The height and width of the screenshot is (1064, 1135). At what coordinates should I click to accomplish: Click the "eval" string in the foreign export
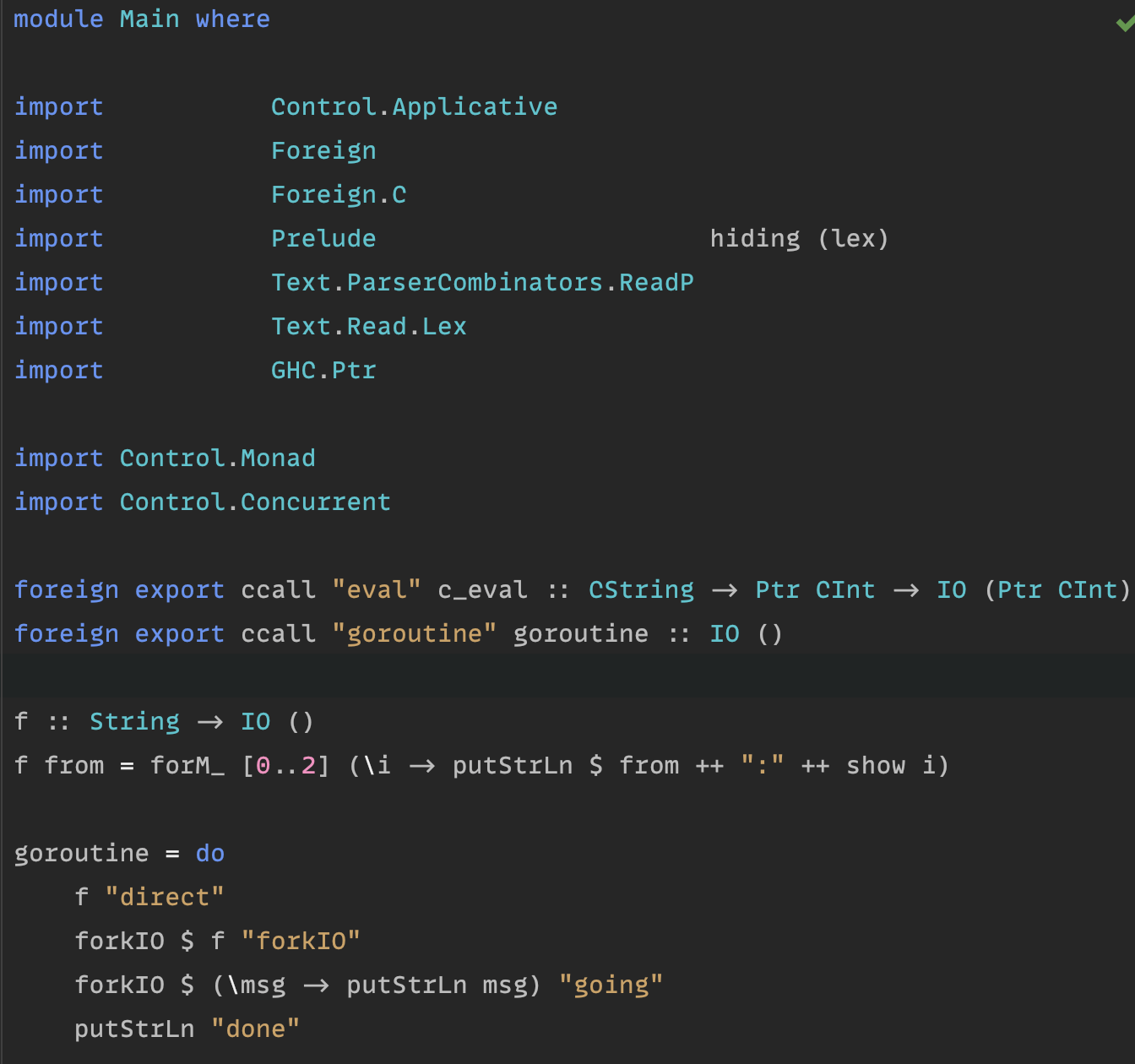[x=377, y=589]
